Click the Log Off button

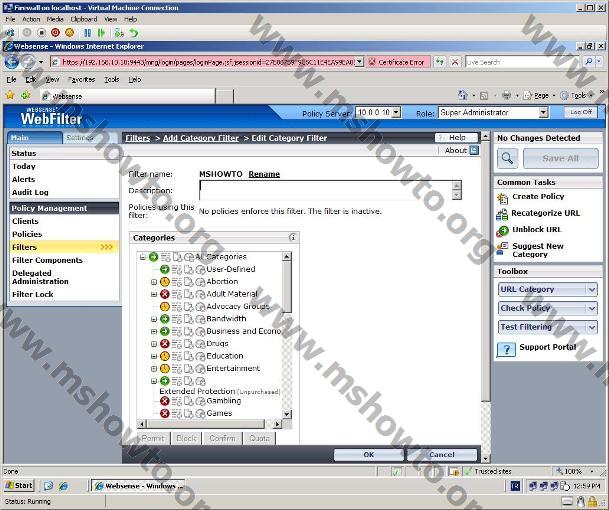[581, 112]
